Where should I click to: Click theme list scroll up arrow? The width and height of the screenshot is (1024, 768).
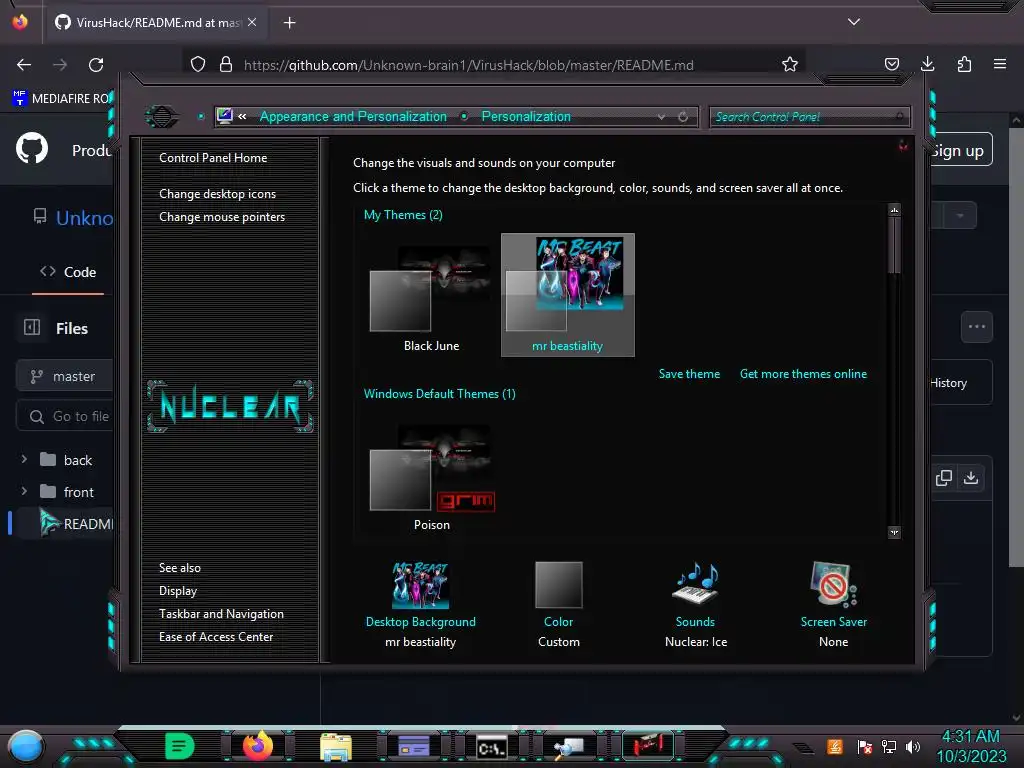click(894, 210)
